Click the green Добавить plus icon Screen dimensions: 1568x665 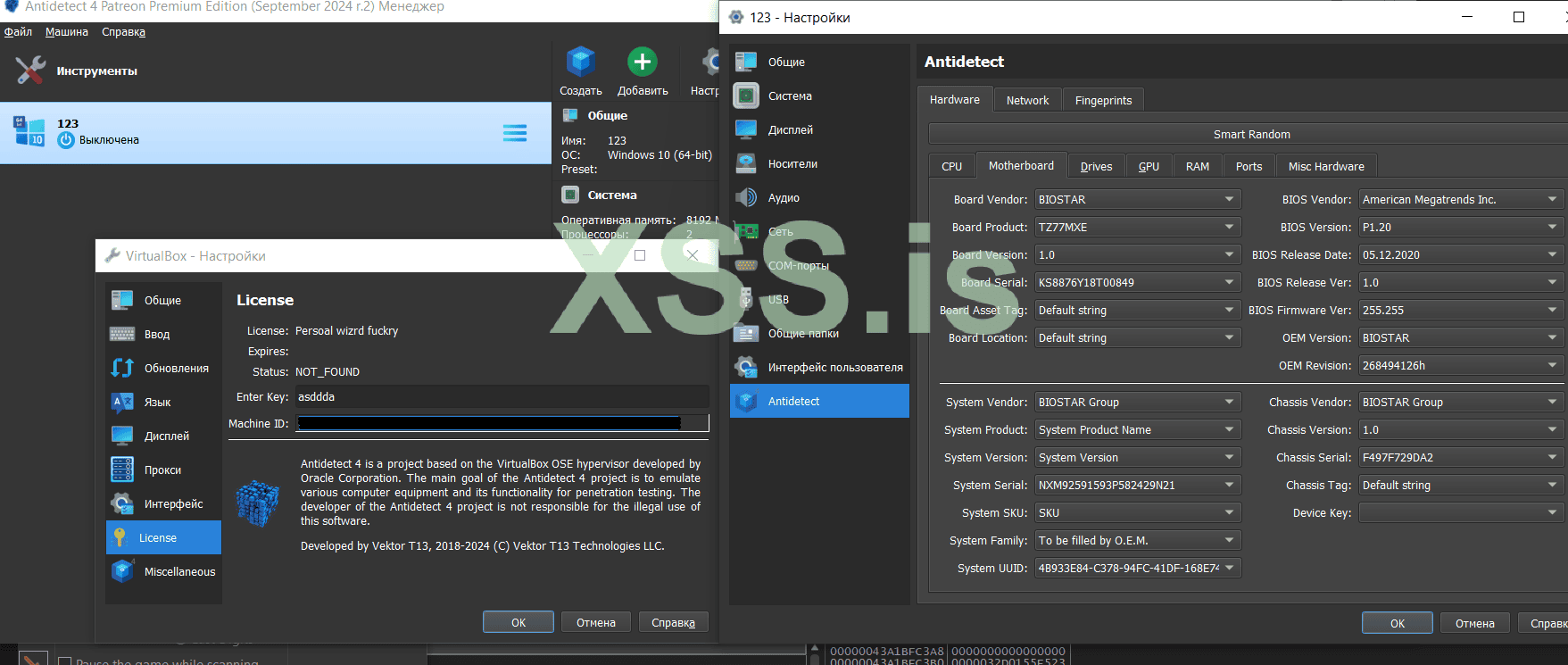pos(643,62)
